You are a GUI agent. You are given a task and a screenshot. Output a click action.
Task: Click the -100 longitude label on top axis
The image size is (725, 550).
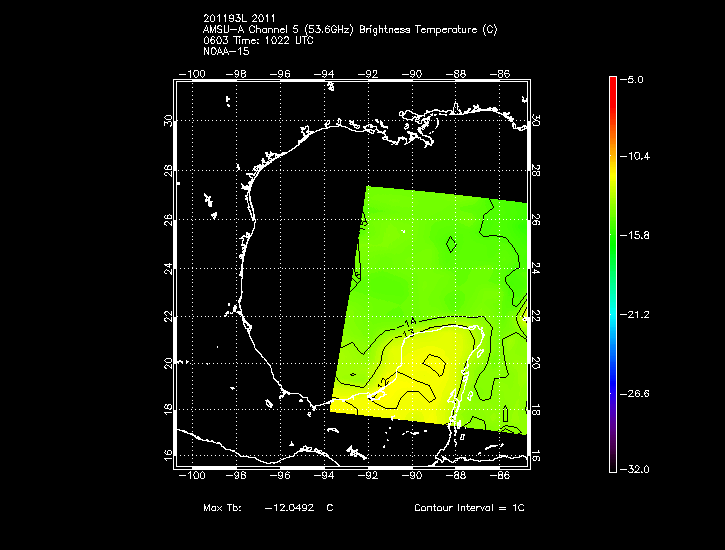192,74
